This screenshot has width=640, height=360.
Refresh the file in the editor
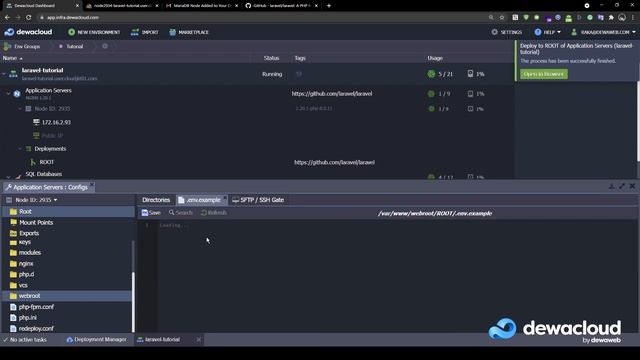click(213, 213)
